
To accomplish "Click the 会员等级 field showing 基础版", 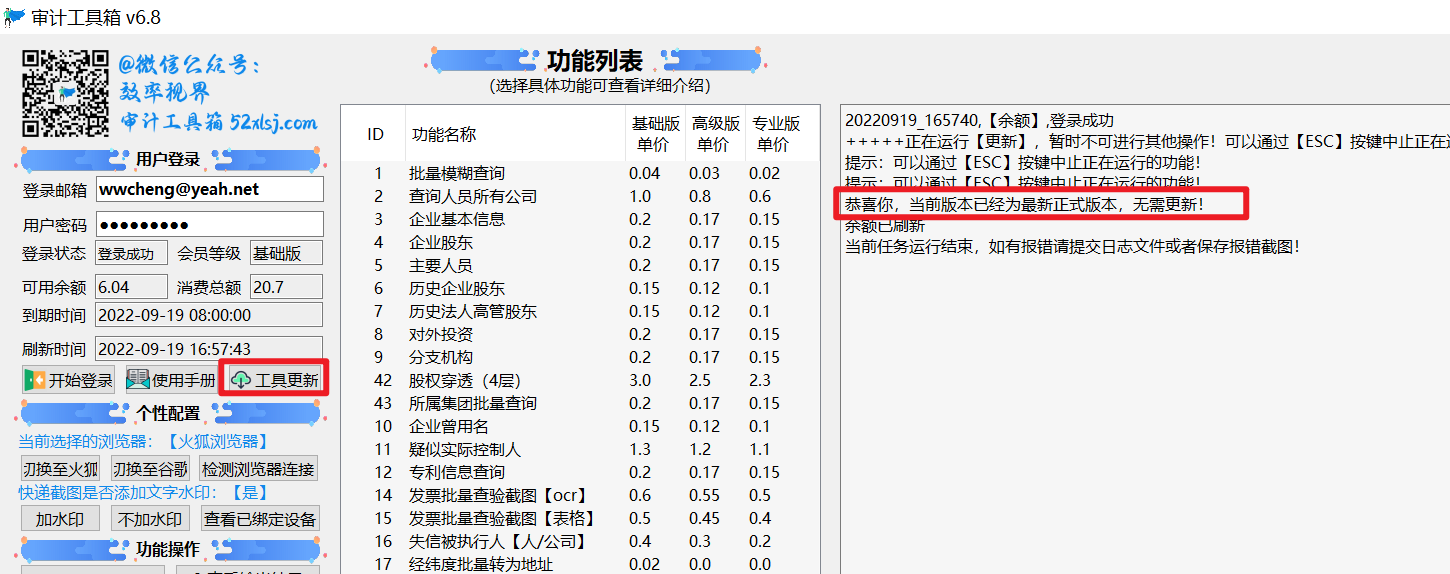I will [286, 254].
